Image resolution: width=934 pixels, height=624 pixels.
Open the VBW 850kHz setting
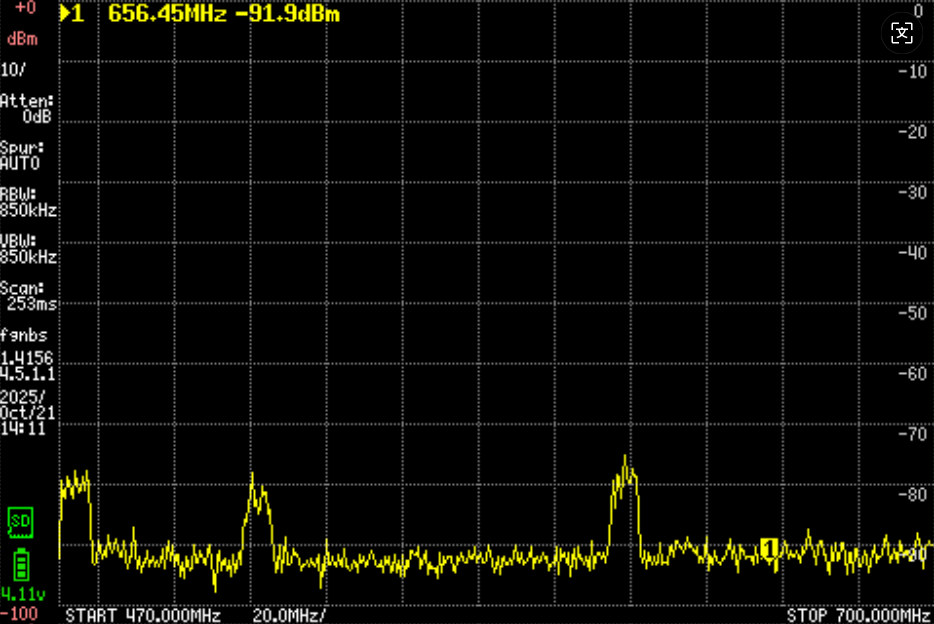coord(28,249)
